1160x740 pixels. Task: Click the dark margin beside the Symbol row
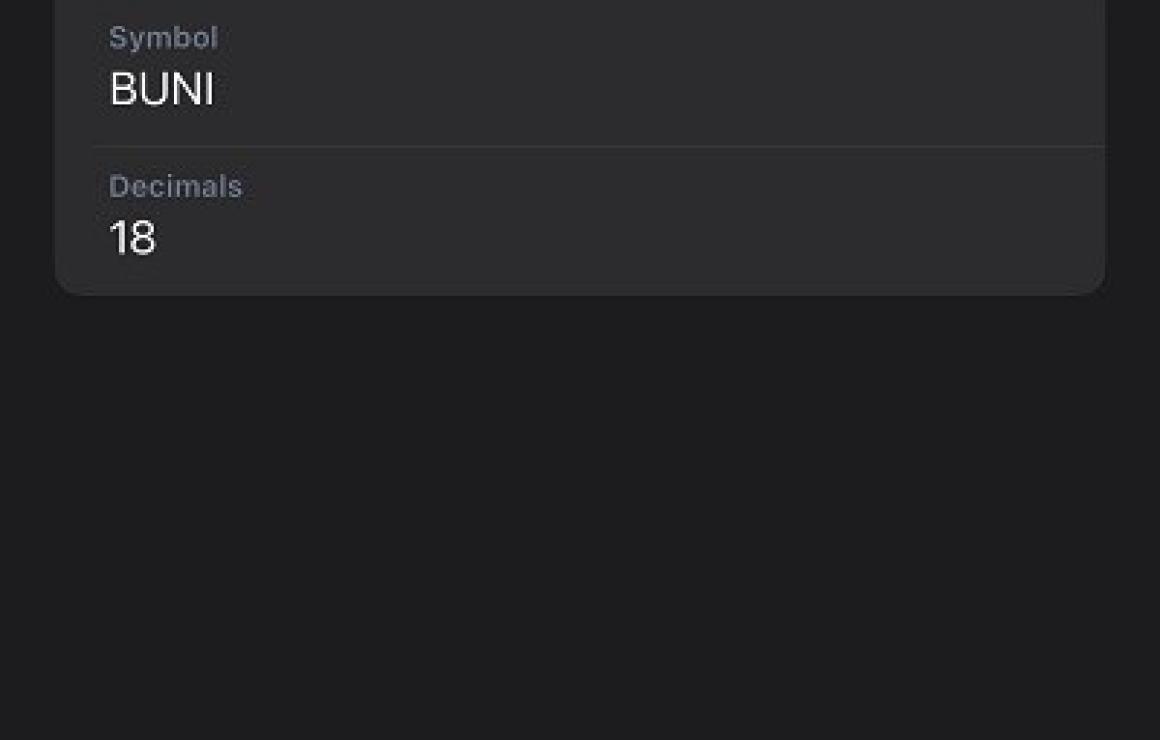27,74
